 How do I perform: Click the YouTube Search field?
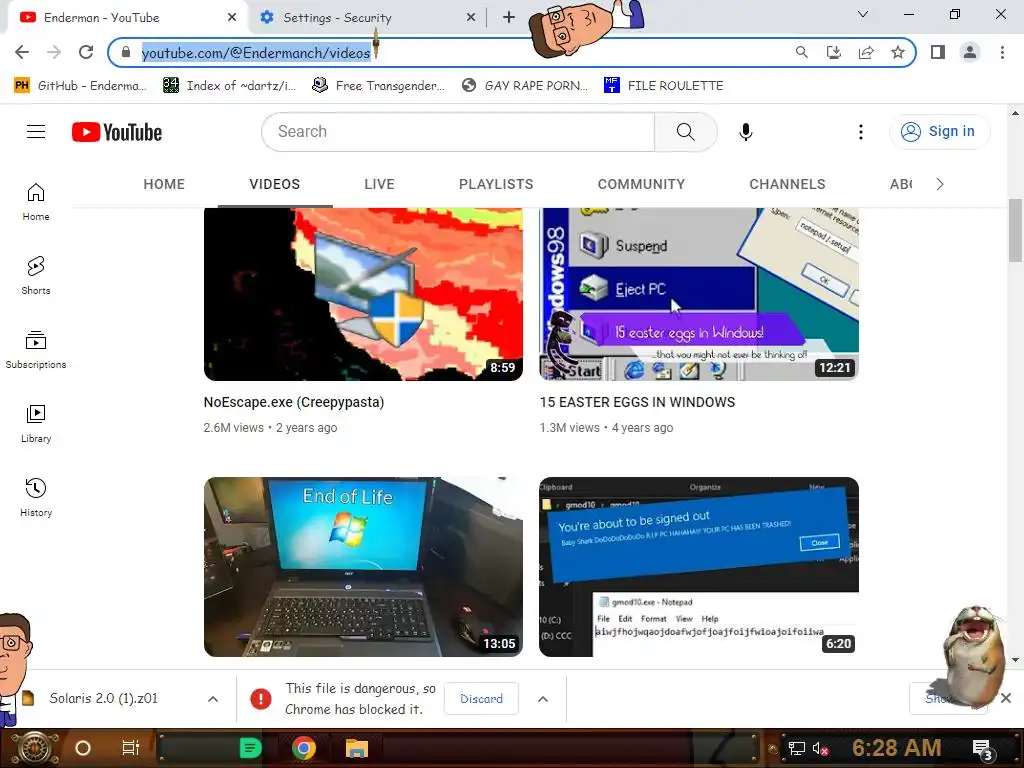coord(458,132)
